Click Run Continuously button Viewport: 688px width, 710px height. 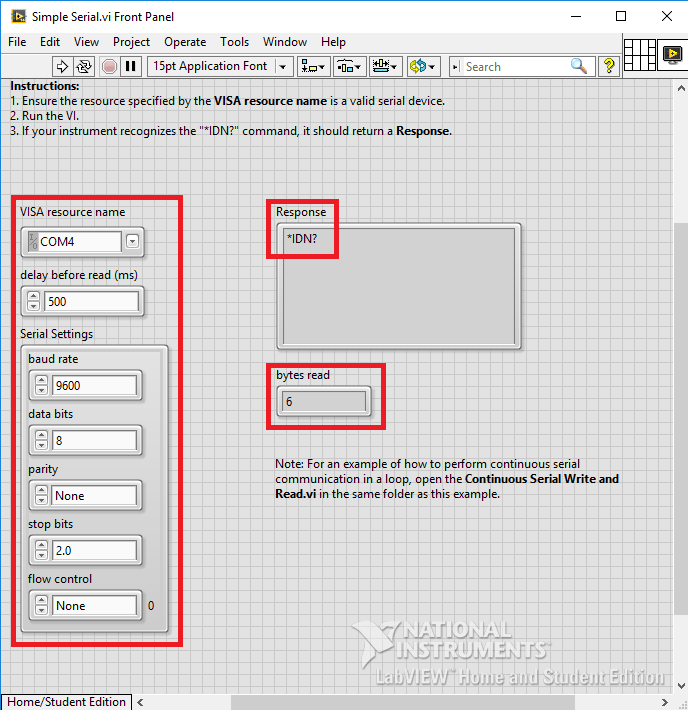coord(84,67)
